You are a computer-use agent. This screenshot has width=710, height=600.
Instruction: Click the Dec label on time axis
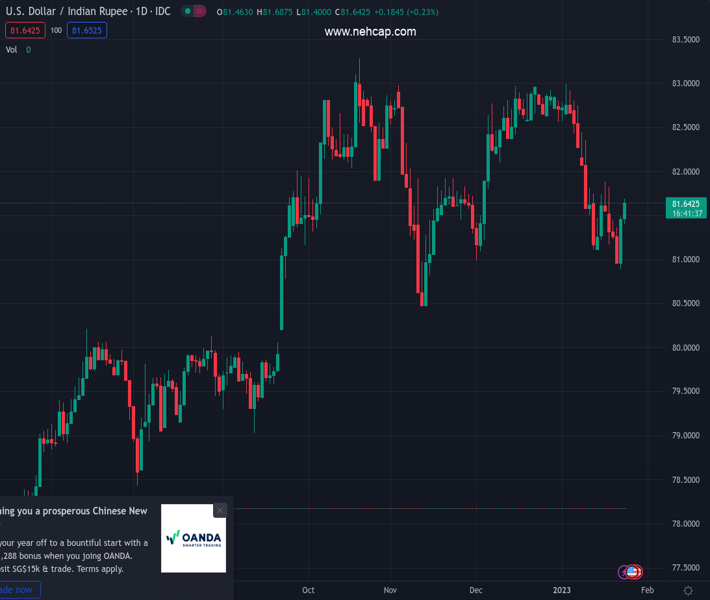[475, 590]
